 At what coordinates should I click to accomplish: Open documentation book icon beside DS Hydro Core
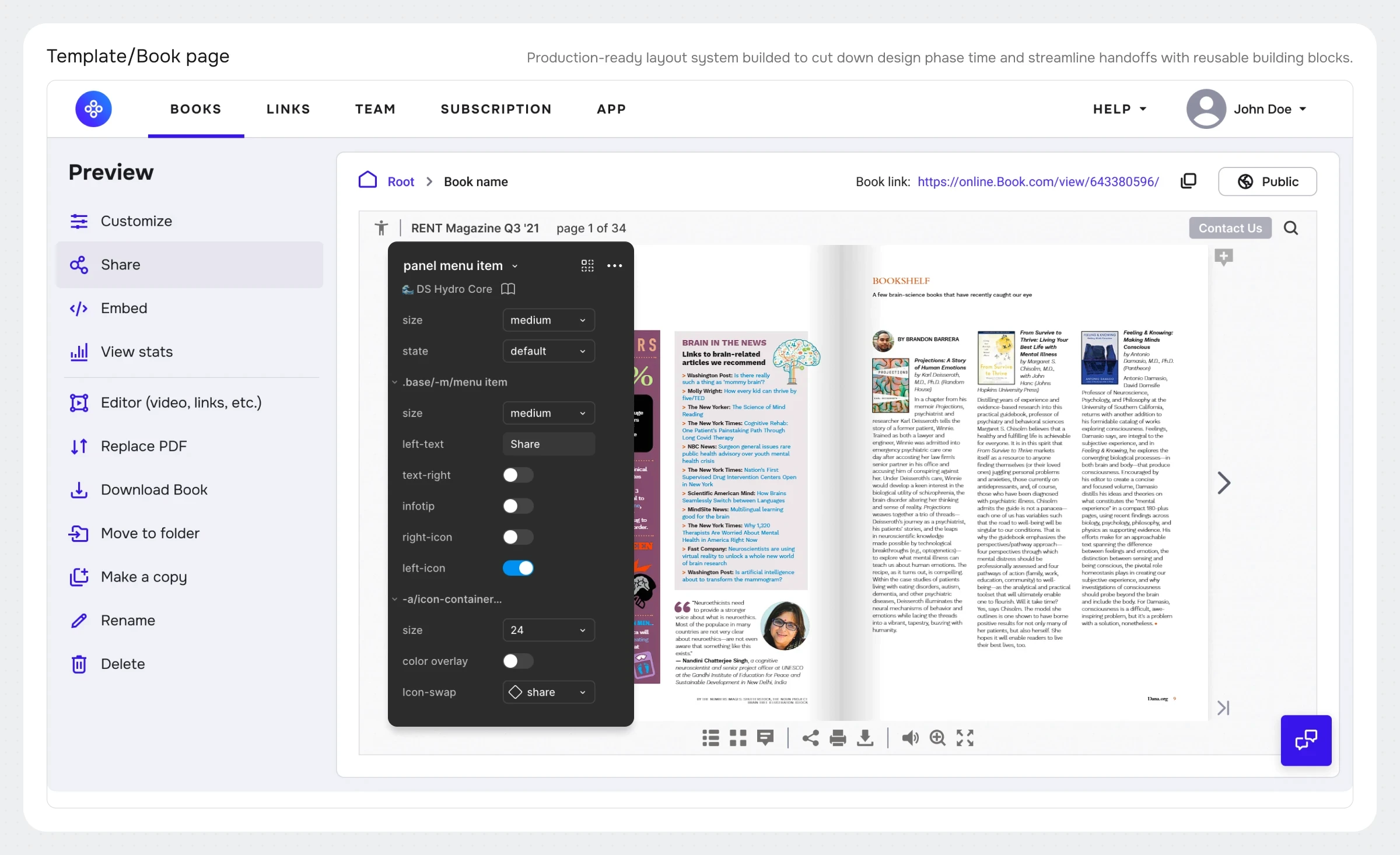pos(508,289)
